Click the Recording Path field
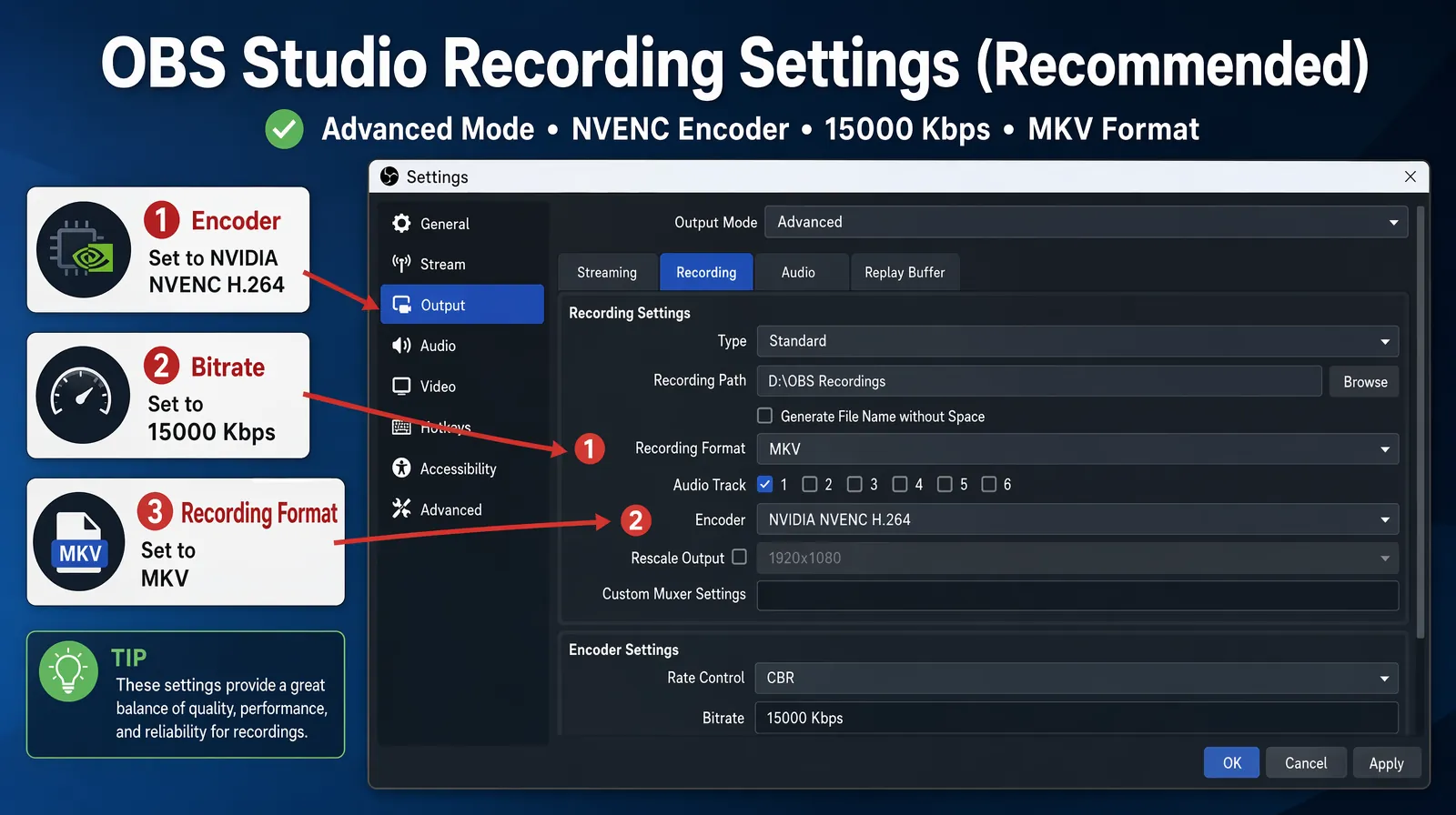This screenshot has height=815, width=1456. [1039, 381]
